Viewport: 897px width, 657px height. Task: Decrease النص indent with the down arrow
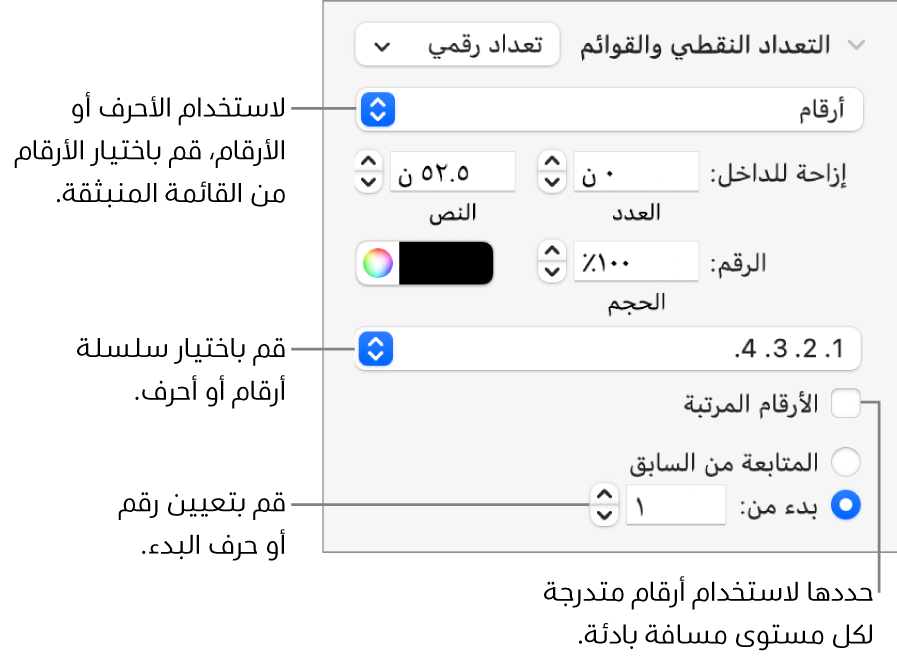pyautogui.click(x=369, y=181)
